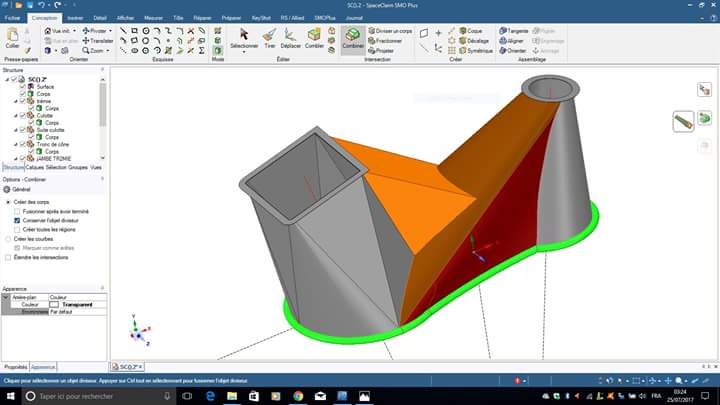Uncheck Conserver l'objet diviseur option
This screenshot has height=405, width=720.
tap(16, 221)
